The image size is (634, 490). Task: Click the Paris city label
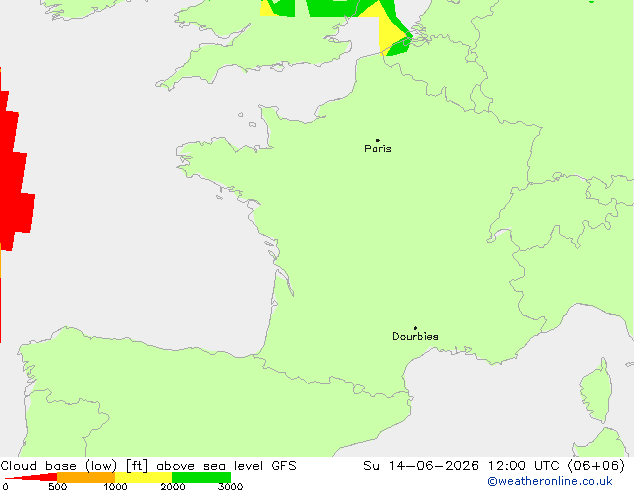pos(378,149)
